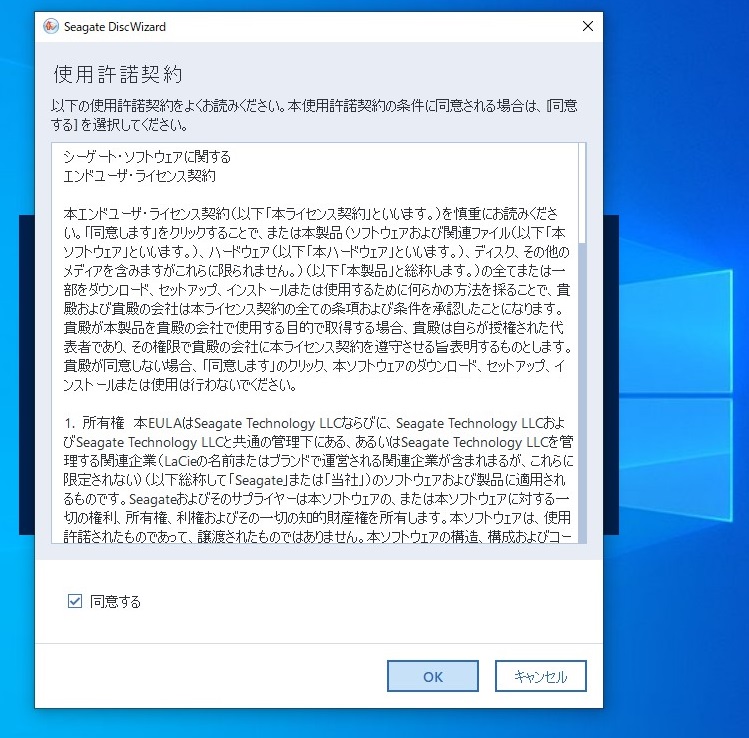Uncheck the 同意する agreement checkbox
This screenshot has height=738, width=749.
point(75,601)
